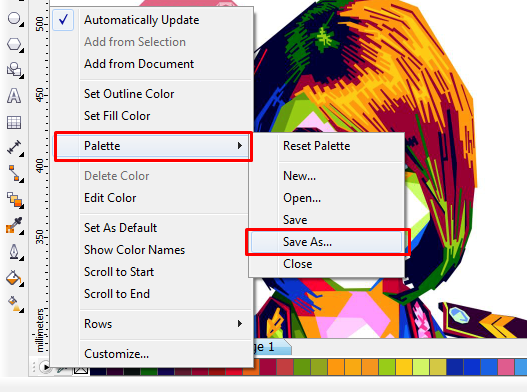Viewport: 527px width, 392px height.
Task: Click the no-color X swatch
Action: click(x=81, y=370)
